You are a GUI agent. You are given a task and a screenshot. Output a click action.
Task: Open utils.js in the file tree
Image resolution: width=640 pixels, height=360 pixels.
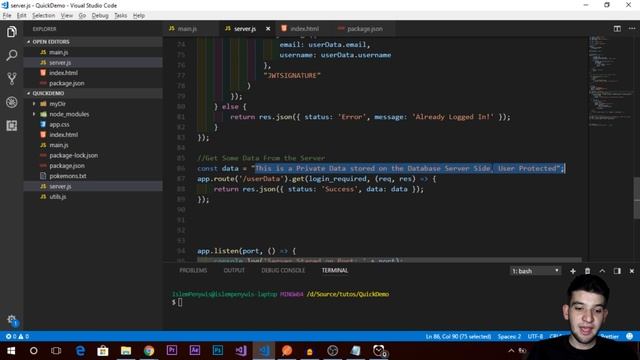point(58,196)
